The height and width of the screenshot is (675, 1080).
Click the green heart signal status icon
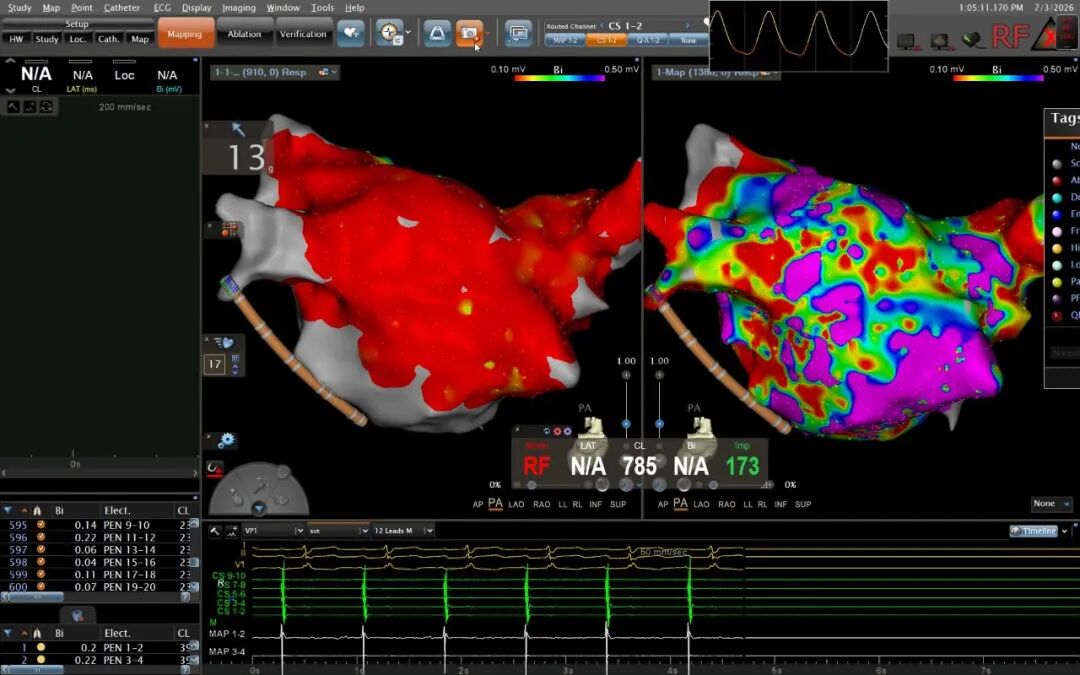pos(973,41)
